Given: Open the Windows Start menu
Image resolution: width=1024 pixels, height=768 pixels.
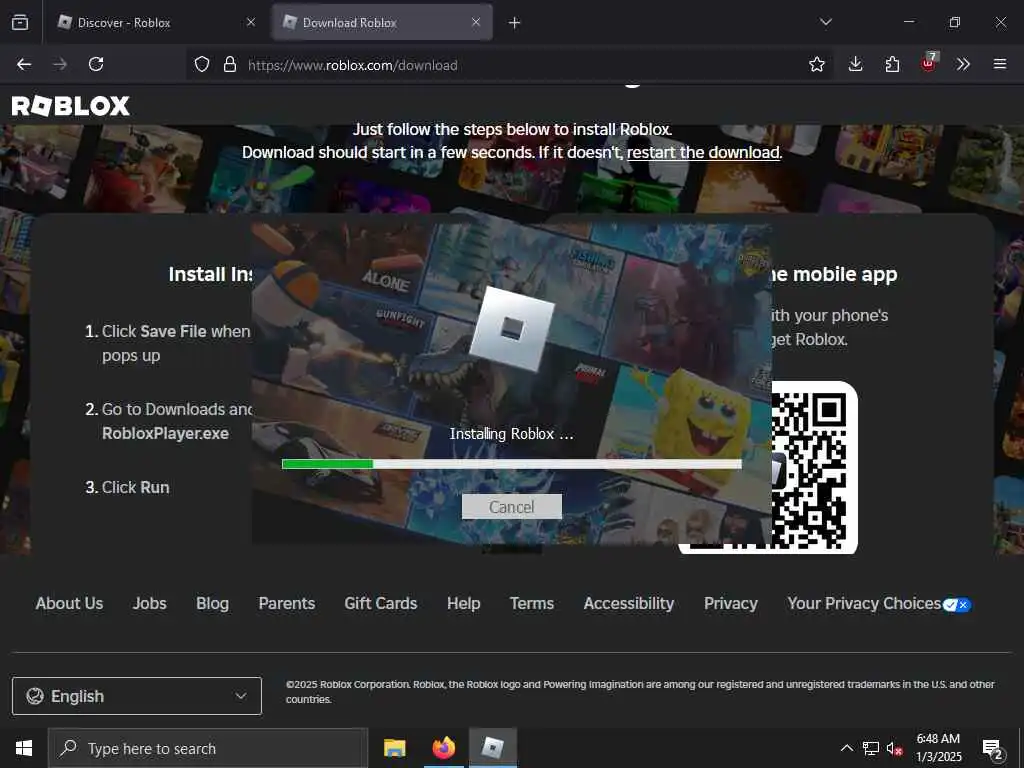Looking at the screenshot, I should 24,748.
